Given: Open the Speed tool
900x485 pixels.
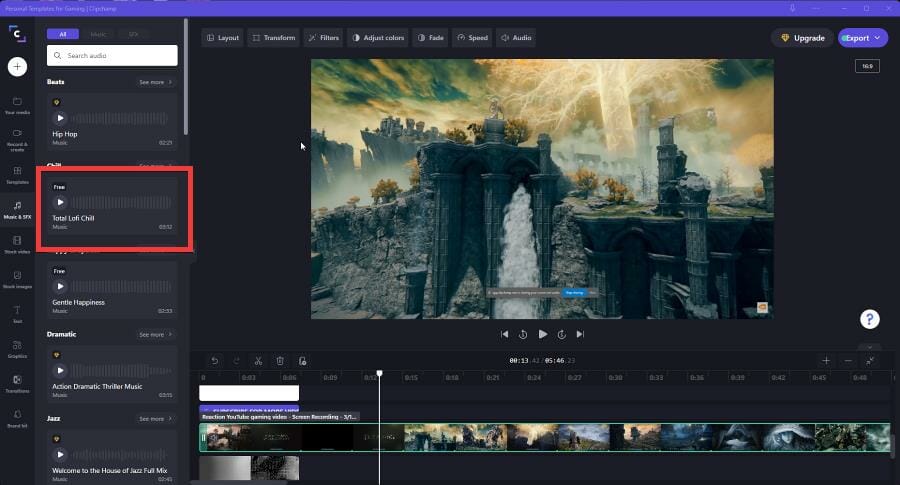Looking at the screenshot, I should pyautogui.click(x=472, y=38).
